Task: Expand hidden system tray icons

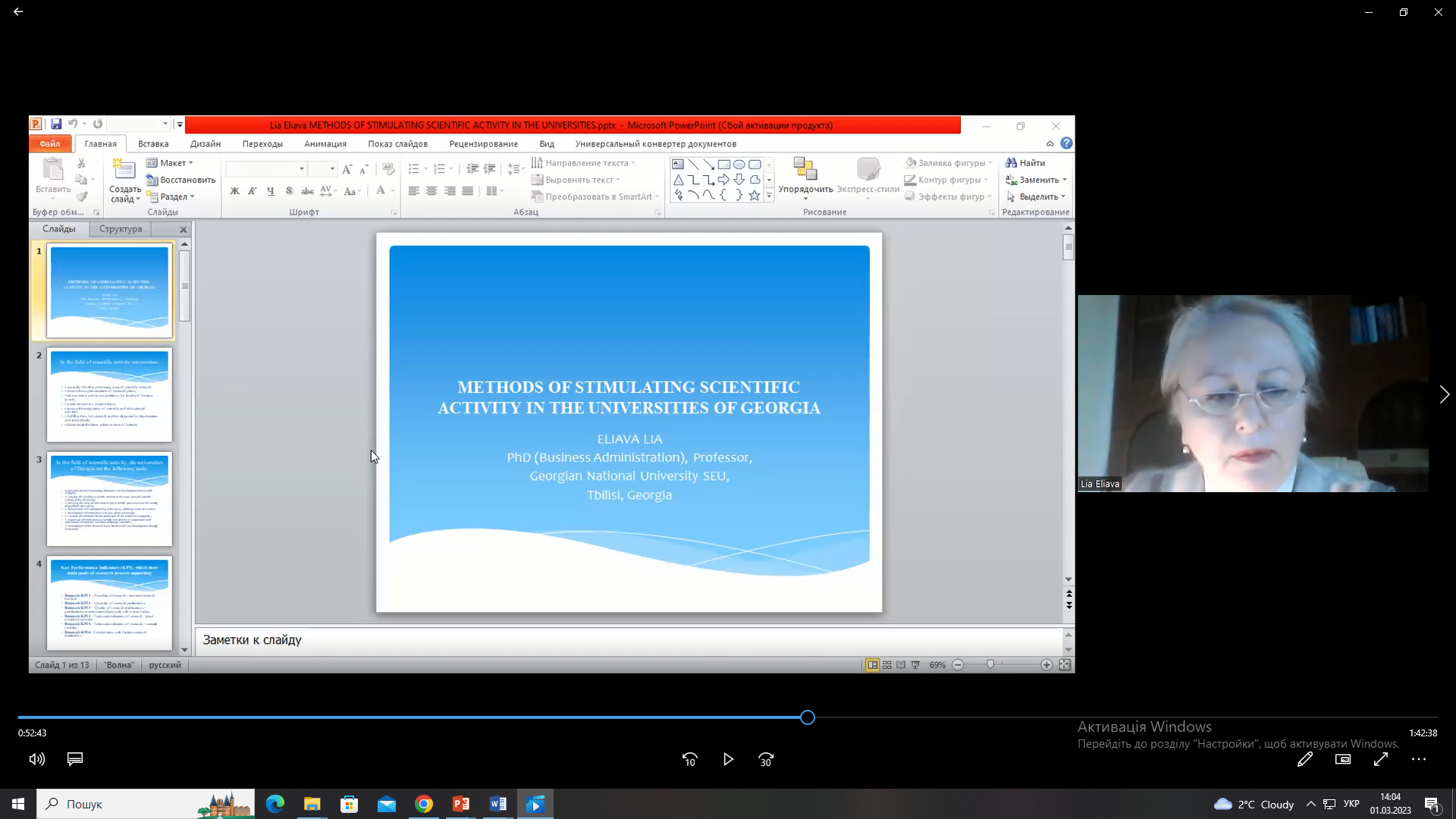Action: pos(1310,804)
